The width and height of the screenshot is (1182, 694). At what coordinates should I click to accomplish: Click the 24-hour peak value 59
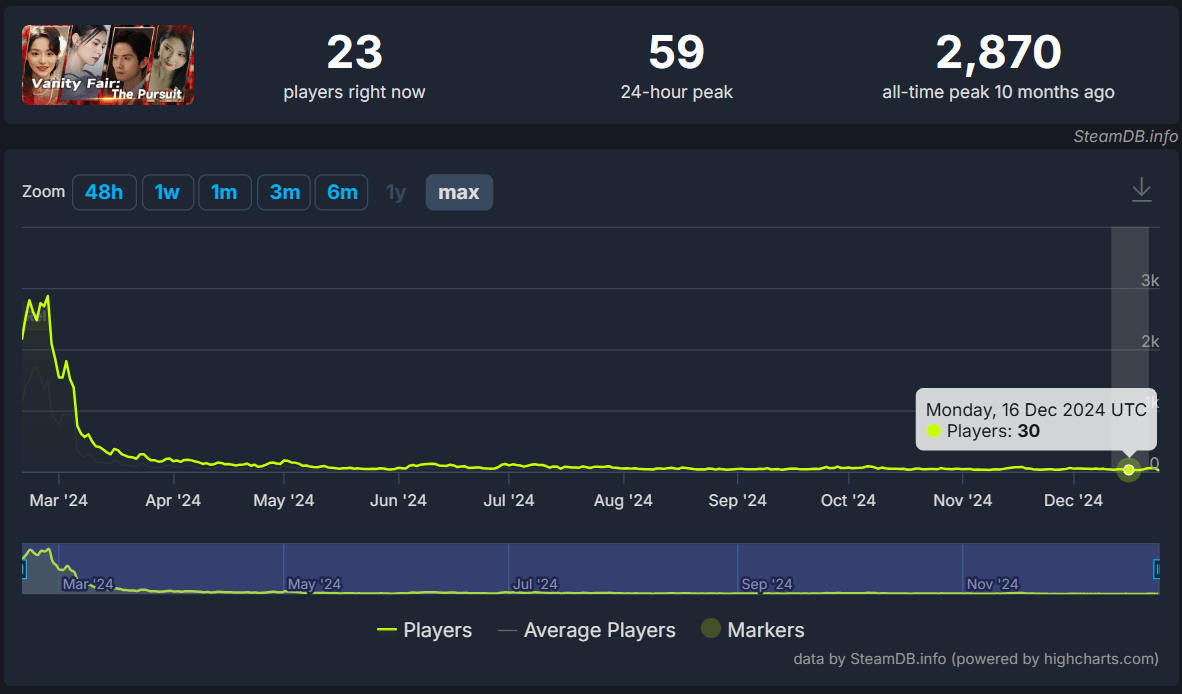pos(676,53)
